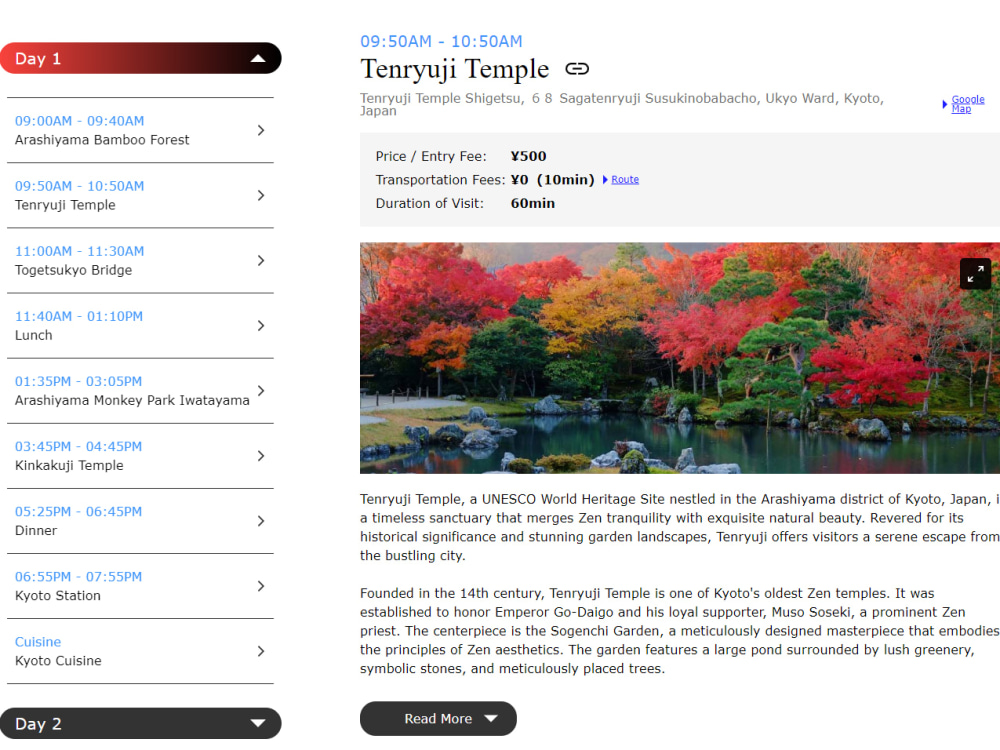Click the Tenryuji Temple garden photo
Image resolution: width=1000 pixels, height=750 pixels.
[680, 358]
